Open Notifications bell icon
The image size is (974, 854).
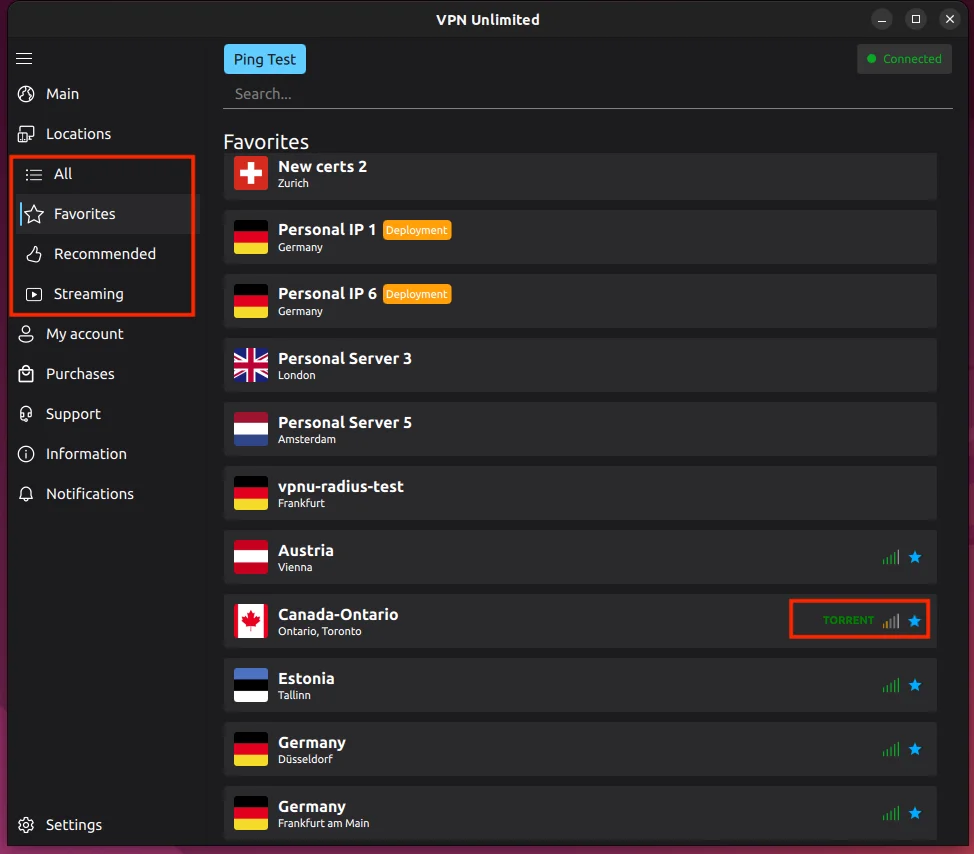point(26,494)
